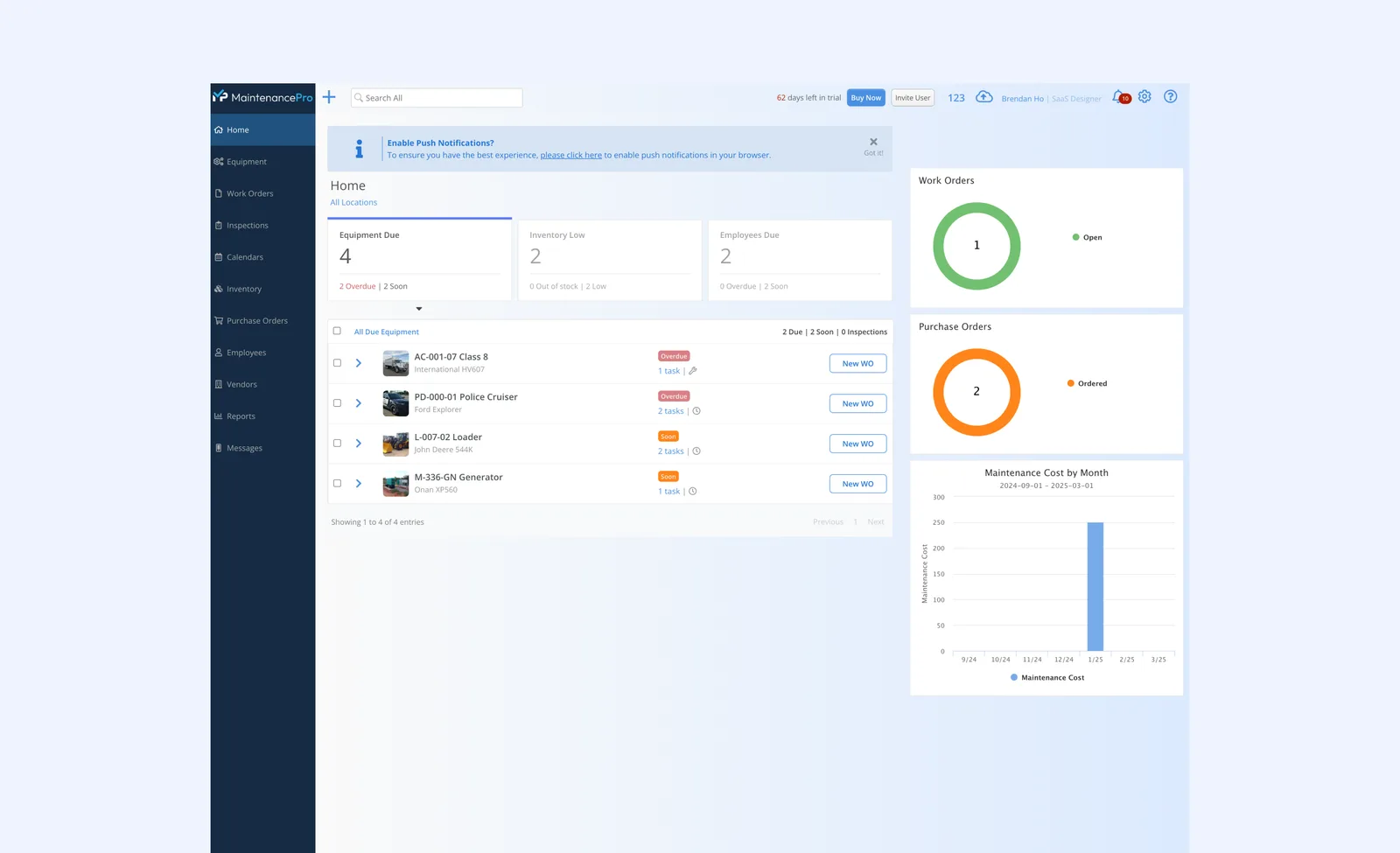Open the 2 tasks link for Police Cruiser
Viewport: 1400px width, 853px height.
click(670, 411)
